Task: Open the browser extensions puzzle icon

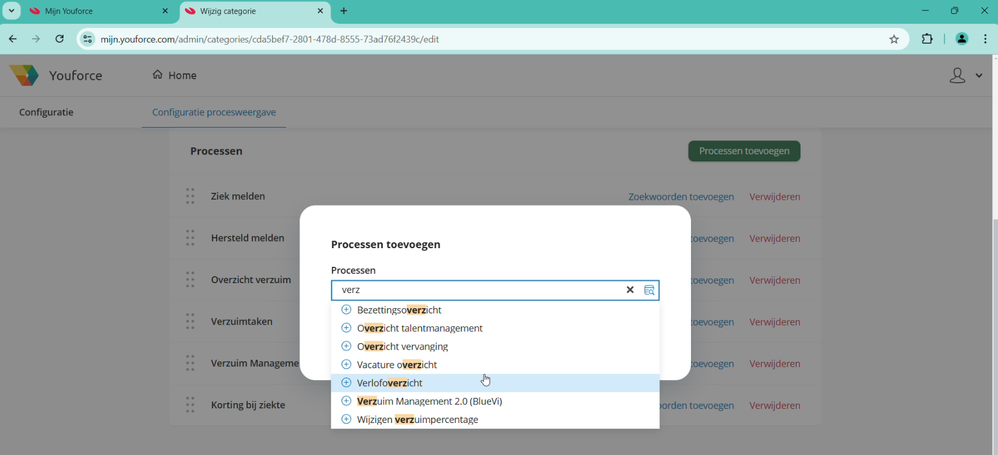Action: click(927, 40)
